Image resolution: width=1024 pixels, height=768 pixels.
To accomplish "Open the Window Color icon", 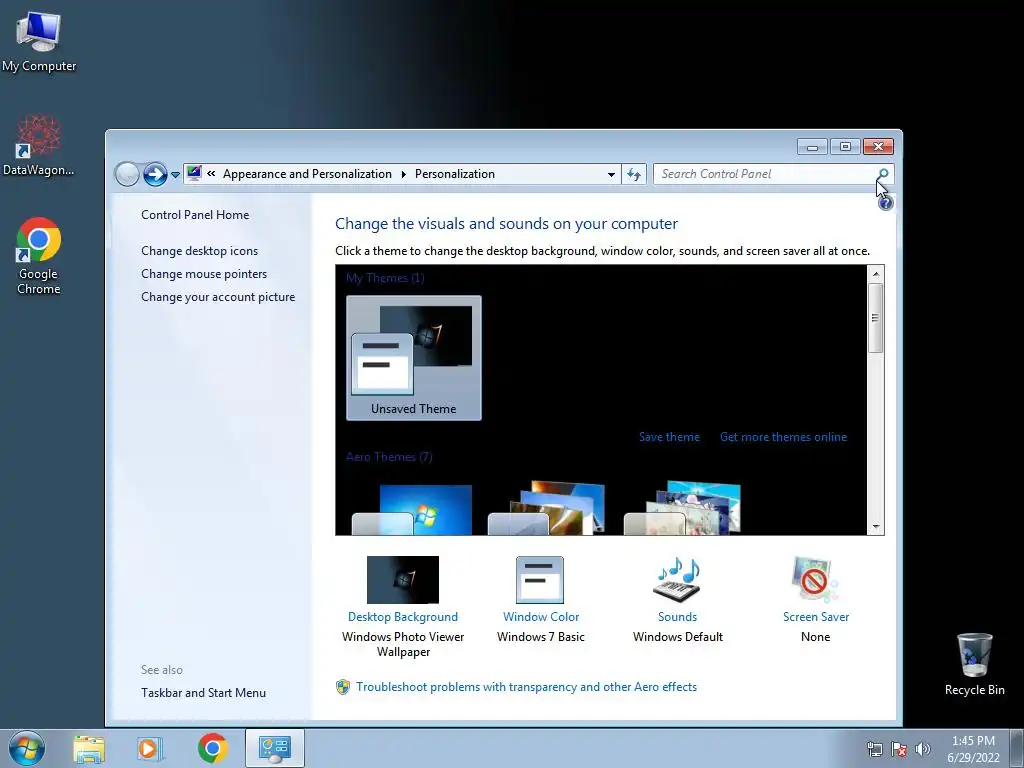I will click(540, 580).
